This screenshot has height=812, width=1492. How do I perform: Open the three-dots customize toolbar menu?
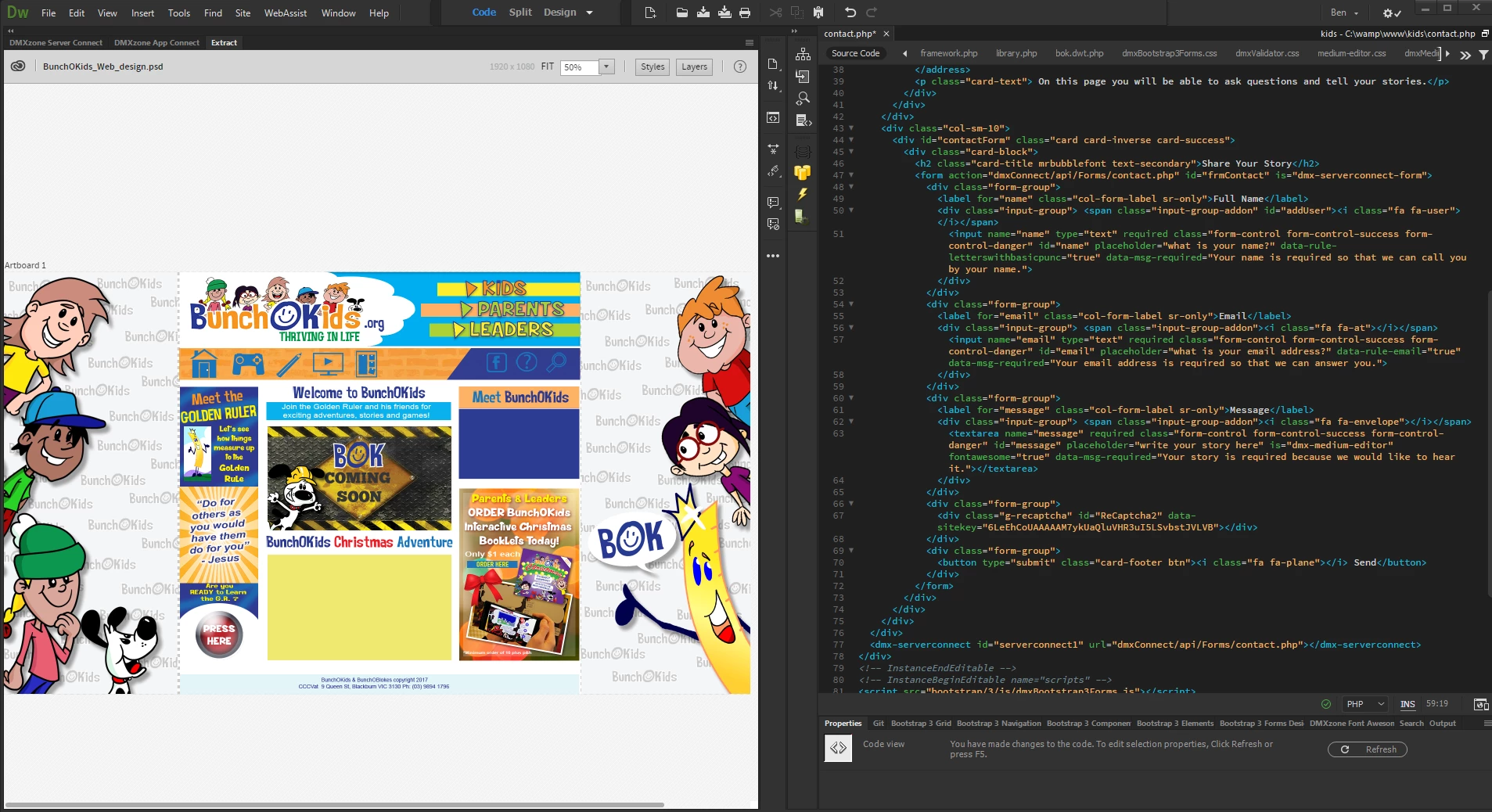773,256
